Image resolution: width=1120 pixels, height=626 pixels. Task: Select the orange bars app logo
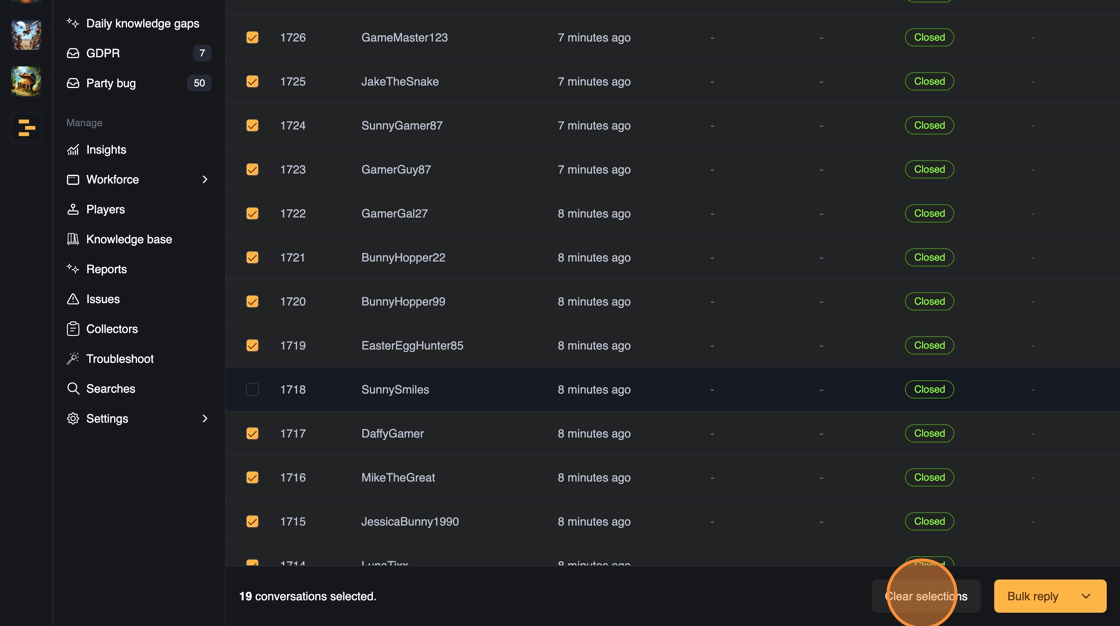26,128
